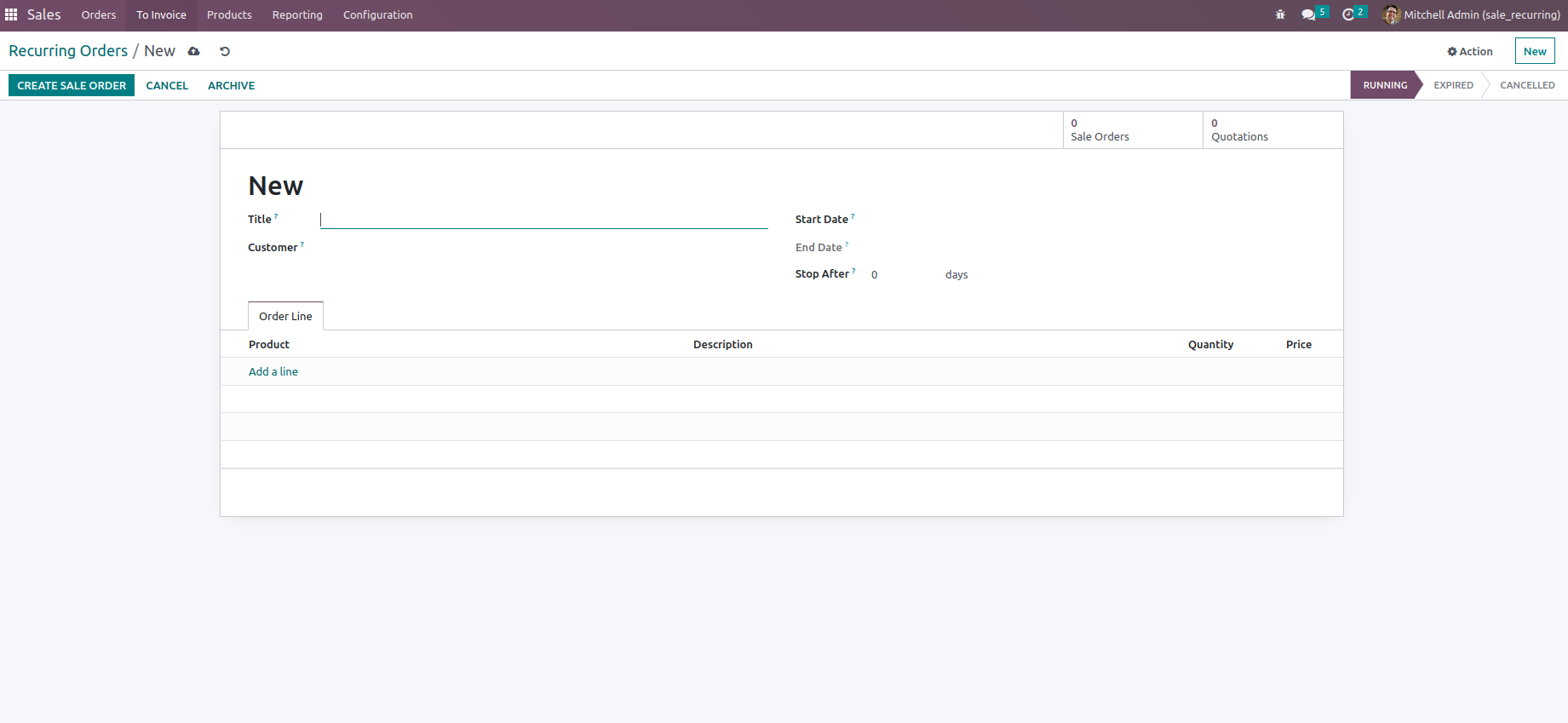Show the End Date help tooltip

pos(847,244)
